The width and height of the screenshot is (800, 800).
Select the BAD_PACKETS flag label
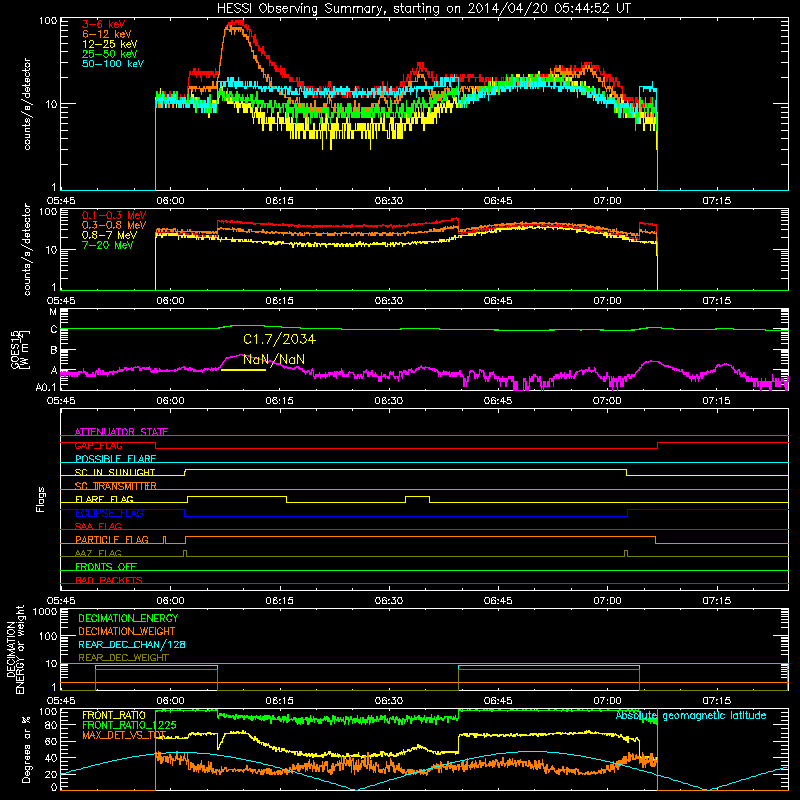109,580
